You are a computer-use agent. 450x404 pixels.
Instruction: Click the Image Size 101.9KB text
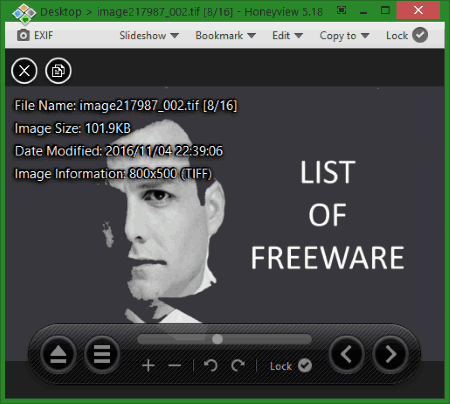73,128
